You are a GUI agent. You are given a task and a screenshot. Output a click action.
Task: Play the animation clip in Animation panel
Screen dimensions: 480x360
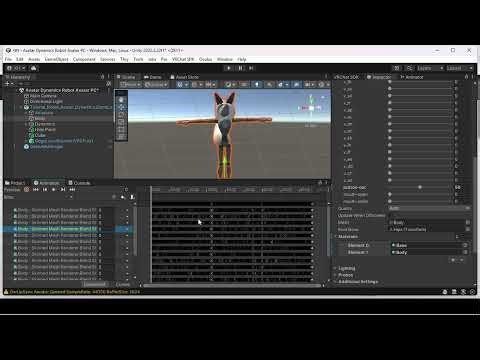point(54,189)
